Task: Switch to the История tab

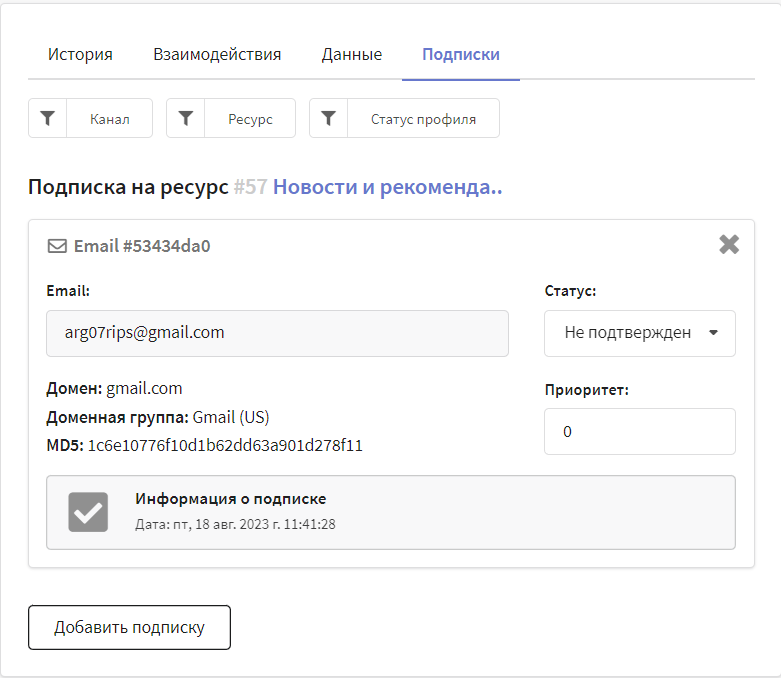Action: 80,54
